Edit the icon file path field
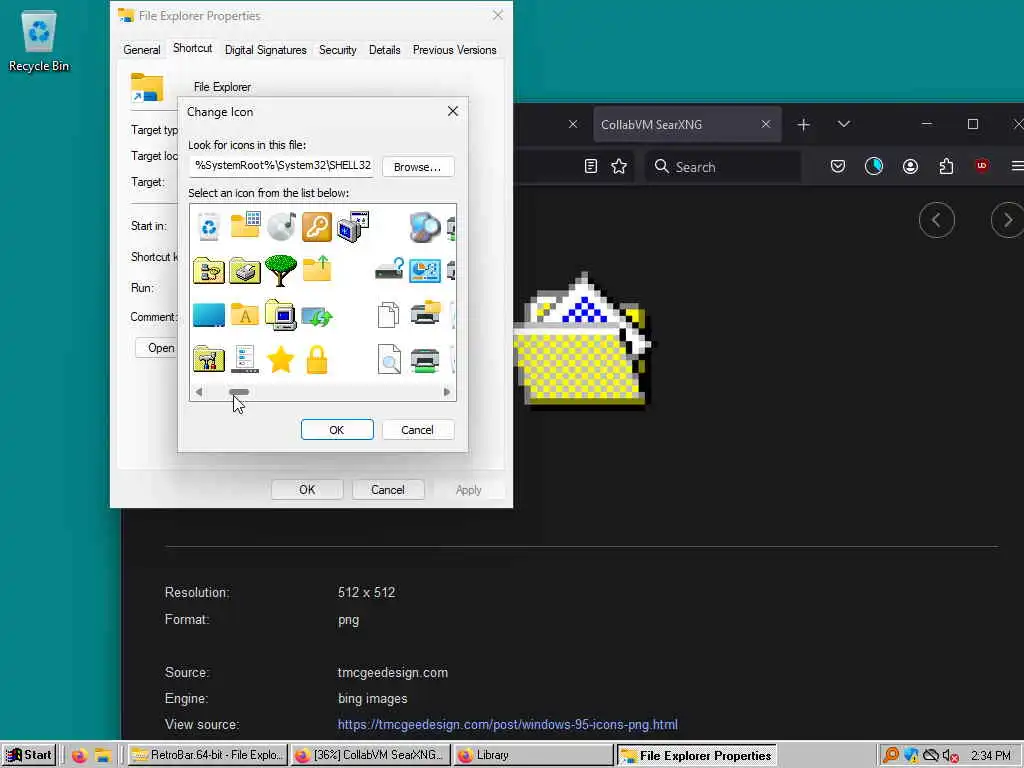 (281, 166)
